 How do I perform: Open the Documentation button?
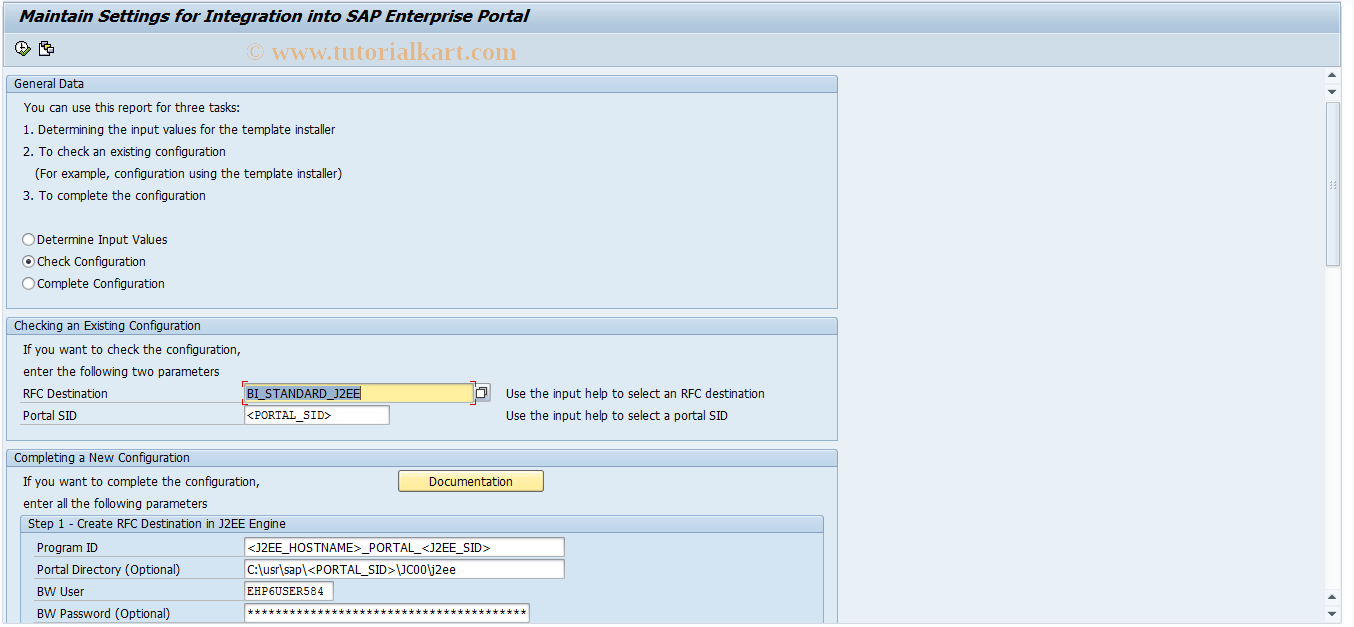[x=471, y=481]
